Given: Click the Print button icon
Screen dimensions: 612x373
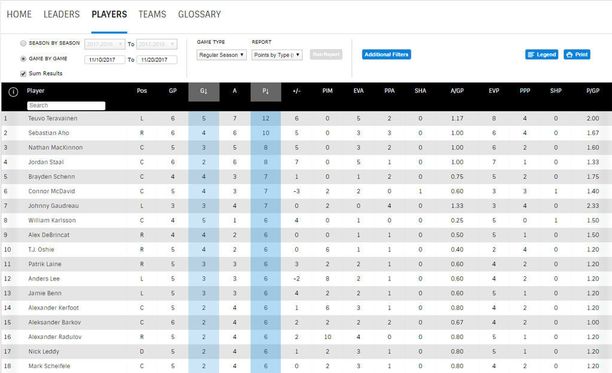Looking at the screenshot, I should click(569, 55).
